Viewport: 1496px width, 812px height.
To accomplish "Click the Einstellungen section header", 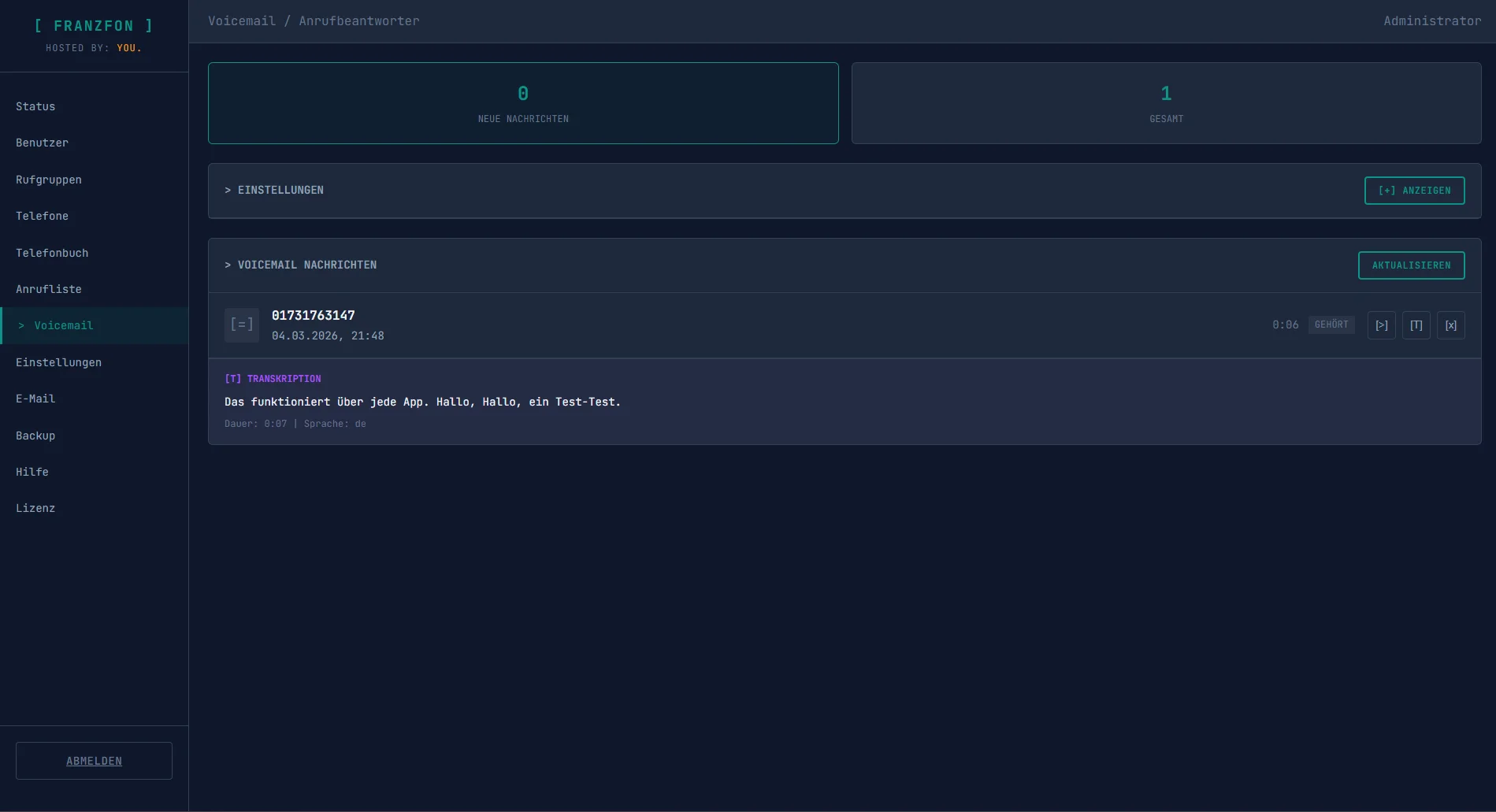I will pyautogui.click(x=274, y=191).
